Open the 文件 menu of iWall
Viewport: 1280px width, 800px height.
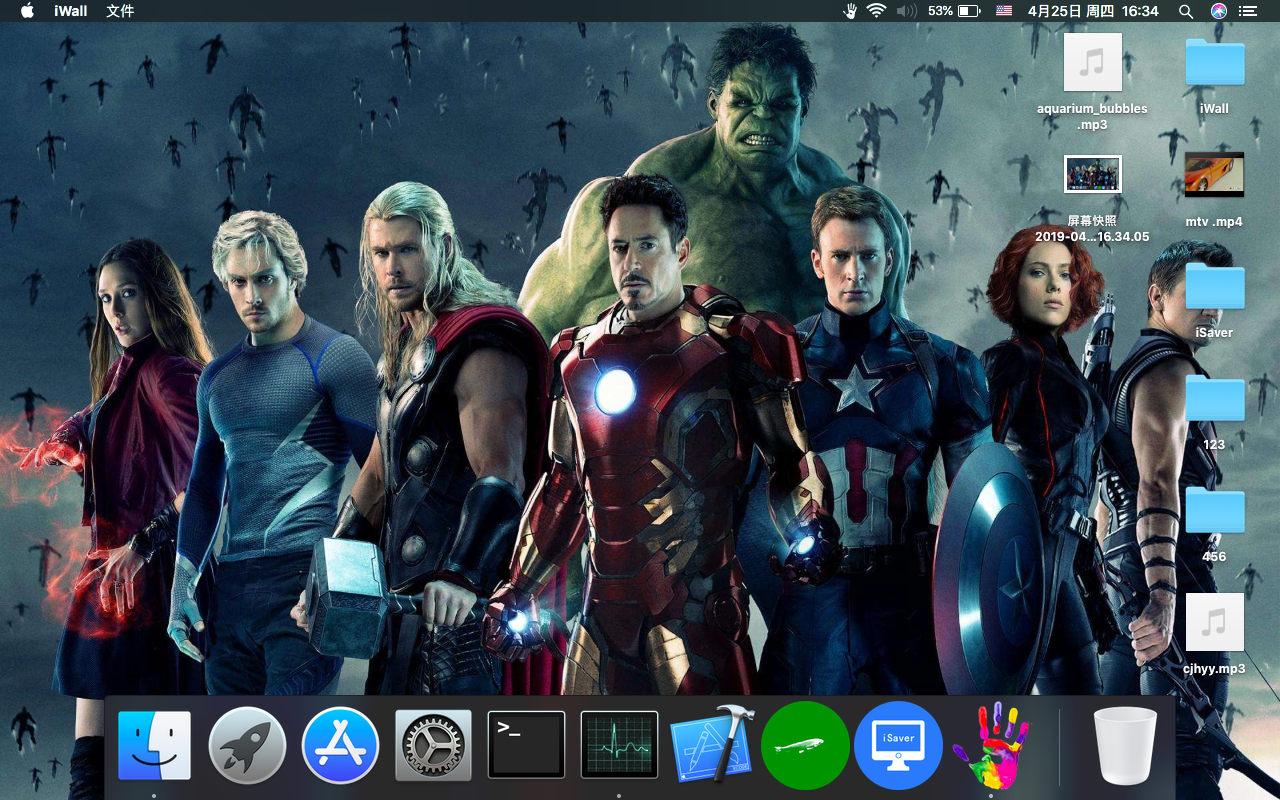click(x=119, y=11)
